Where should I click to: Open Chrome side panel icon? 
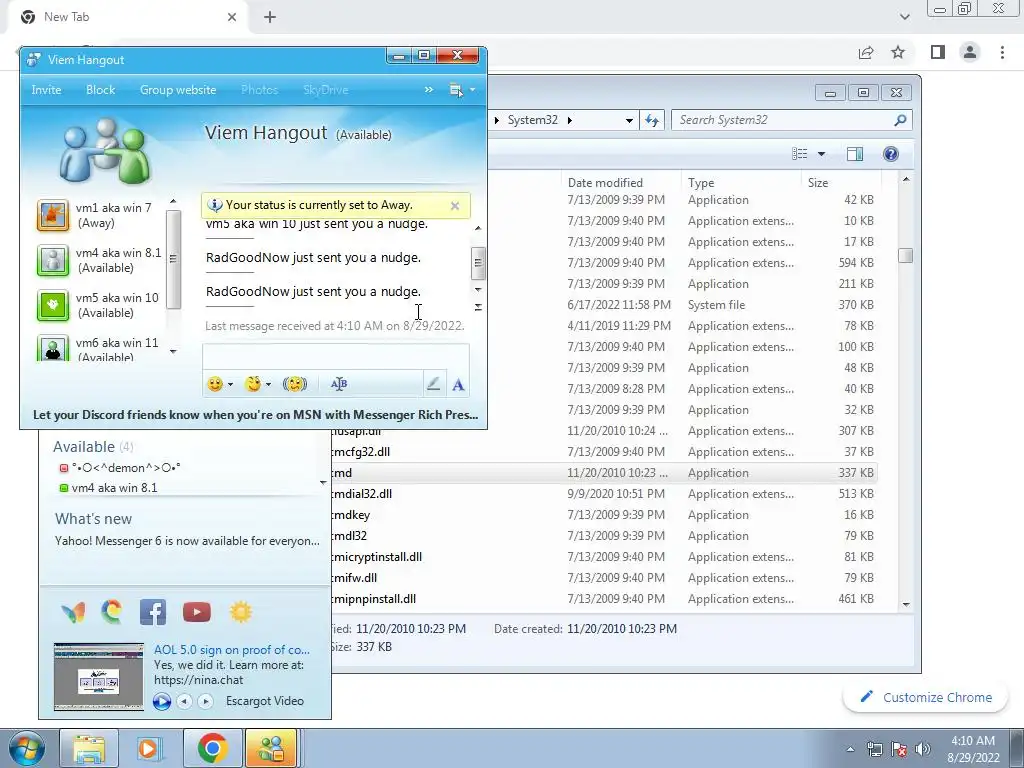pos(938,52)
